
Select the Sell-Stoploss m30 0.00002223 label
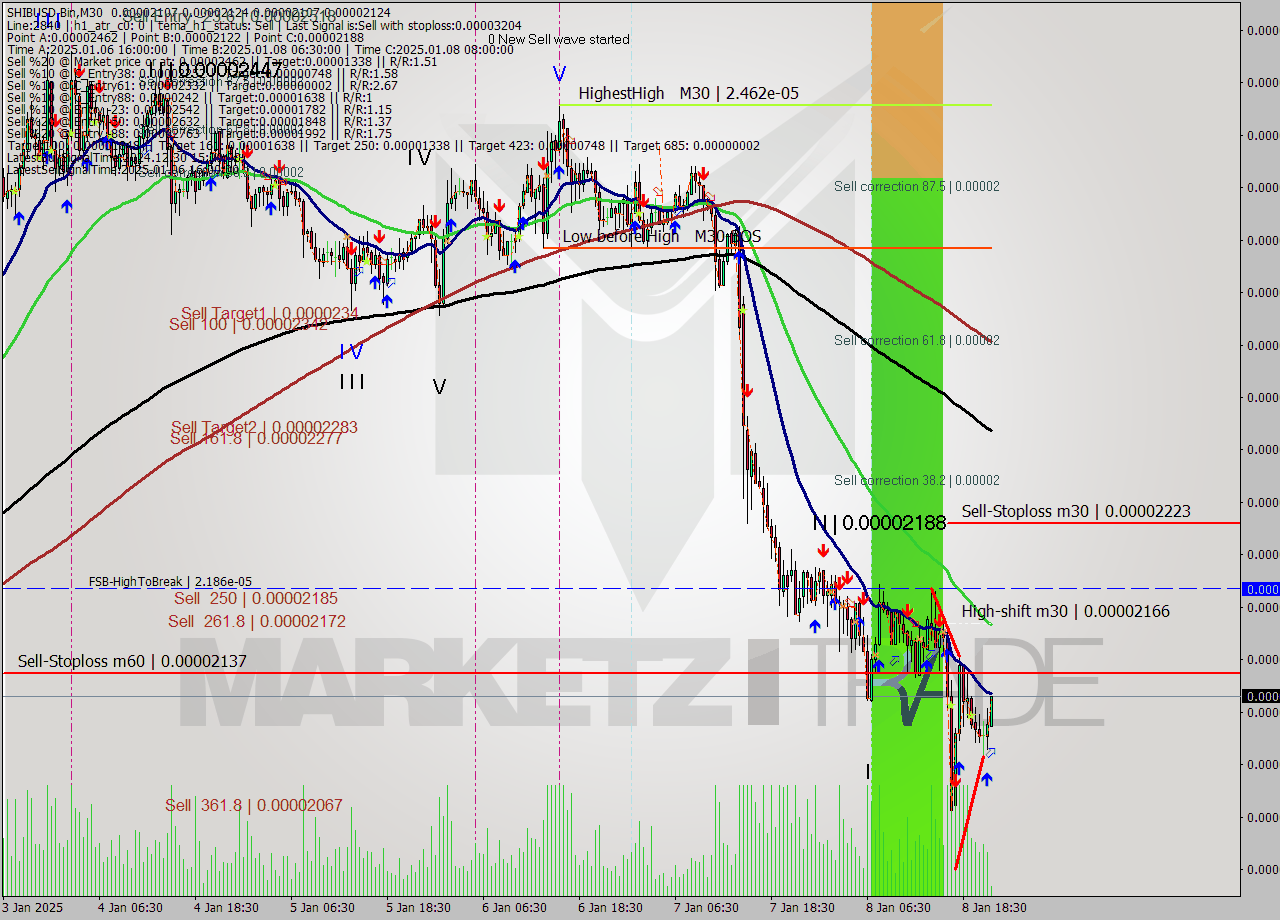pyautogui.click(x=1076, y=511)
